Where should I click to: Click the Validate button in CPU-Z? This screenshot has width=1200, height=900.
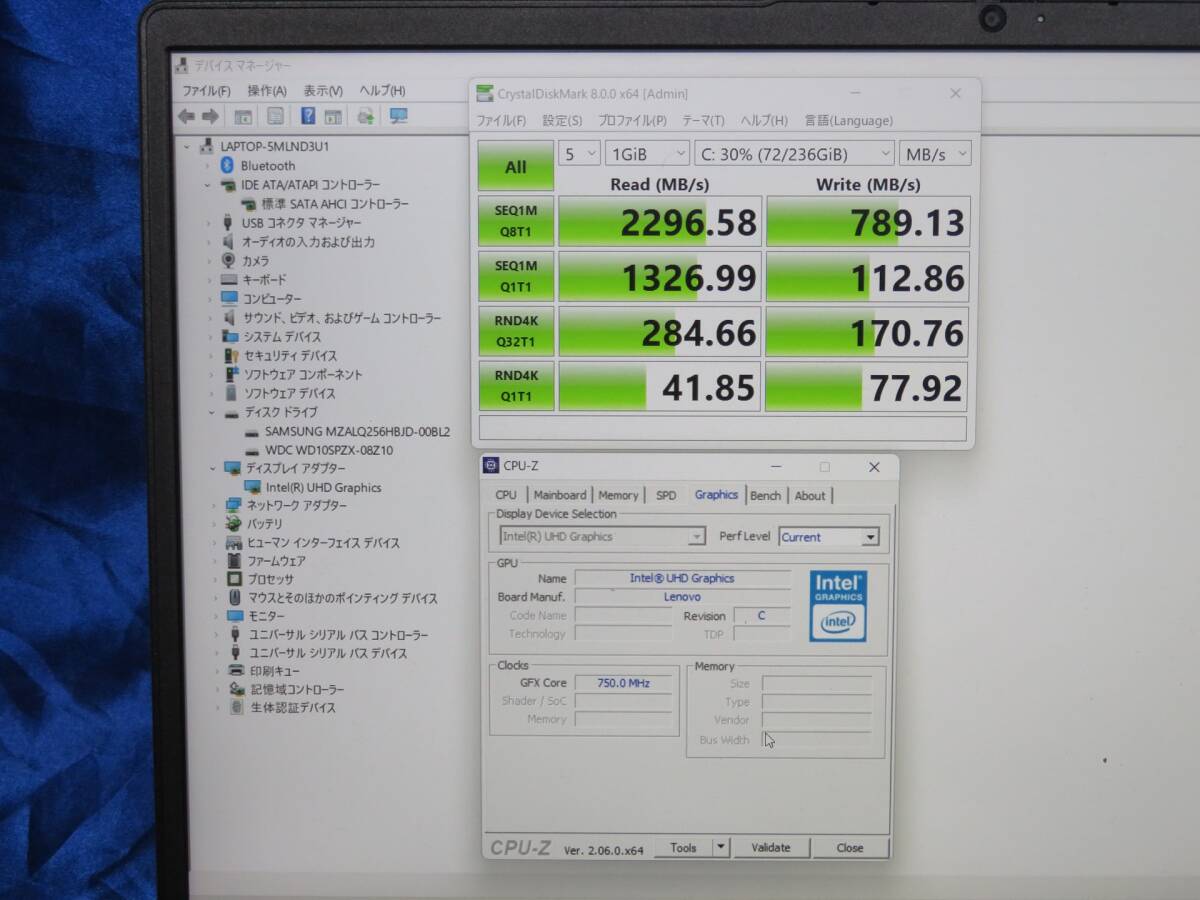[770, 847]
